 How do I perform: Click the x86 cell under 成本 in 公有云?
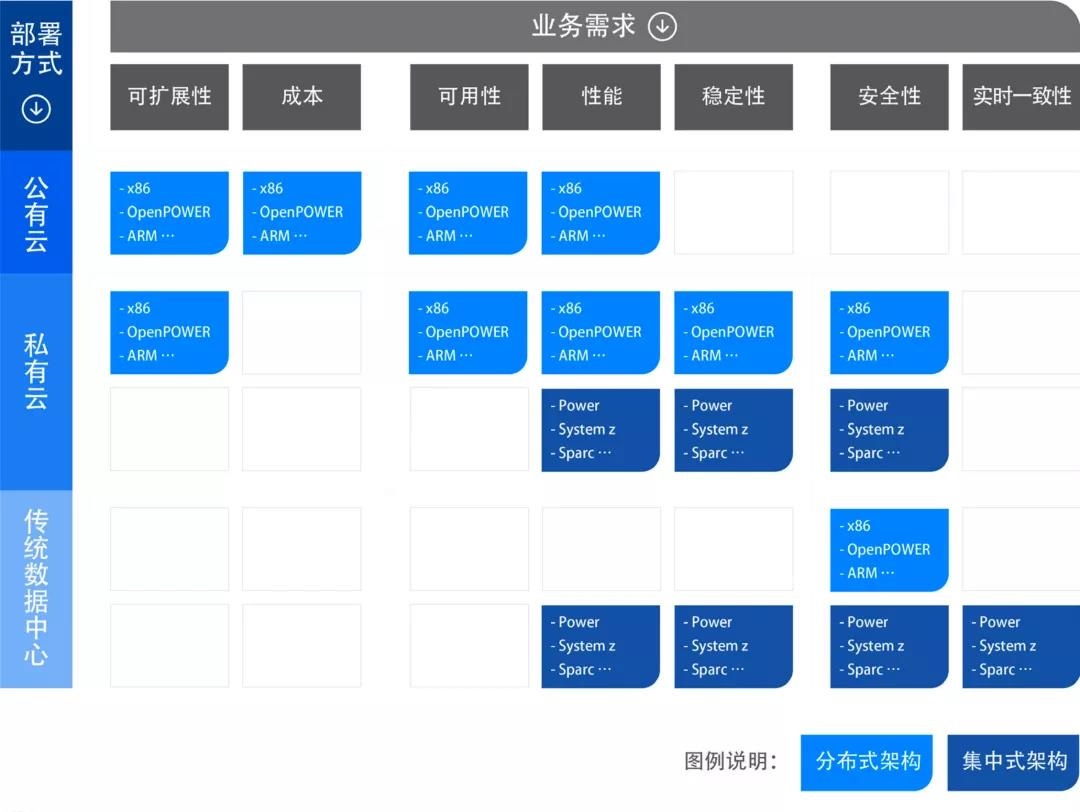coord(301,213)
